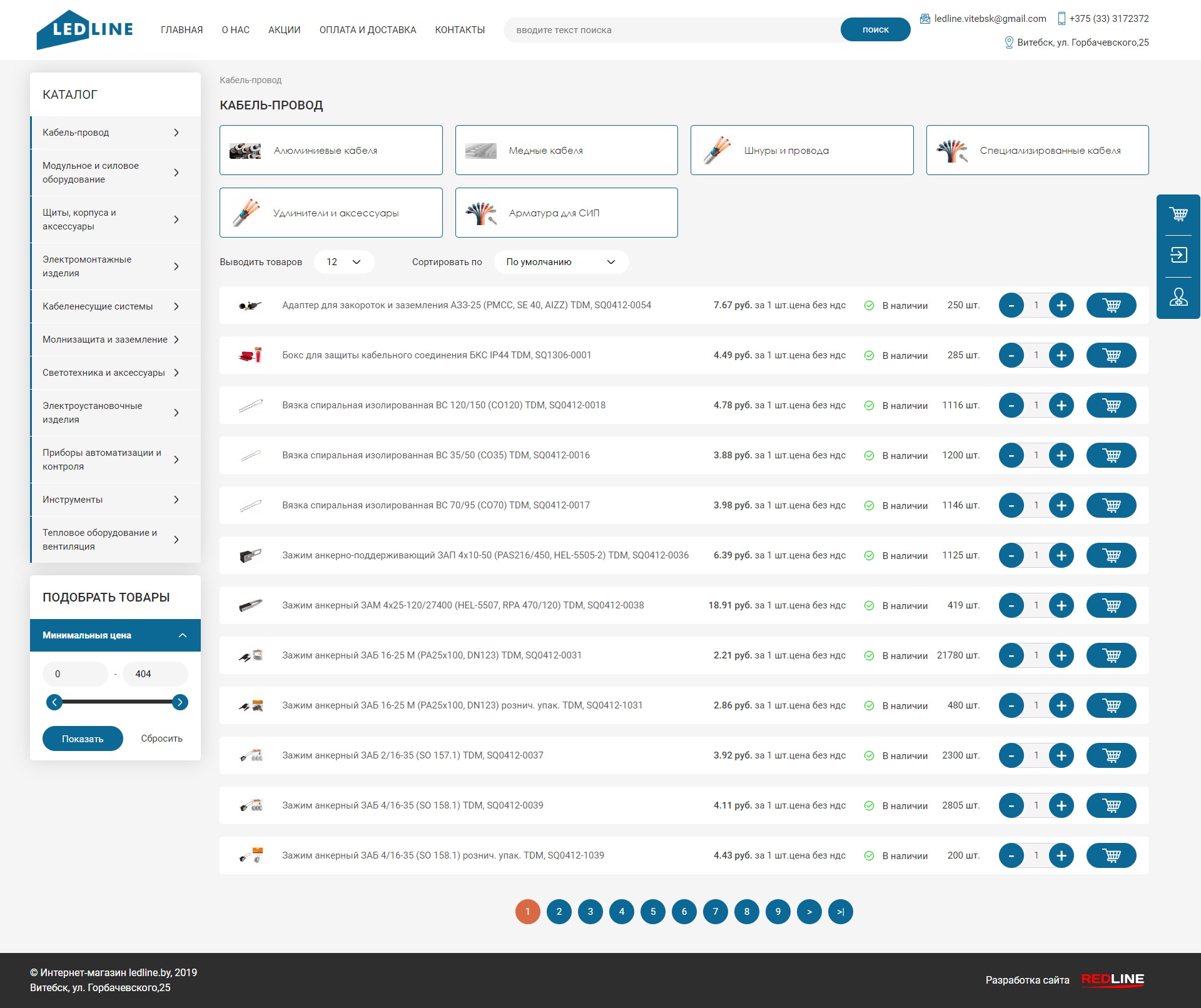Viewport: 1201px width, 1008px height.
Task: Click the phone icon in the header
Action: [x=1062, y=19]
